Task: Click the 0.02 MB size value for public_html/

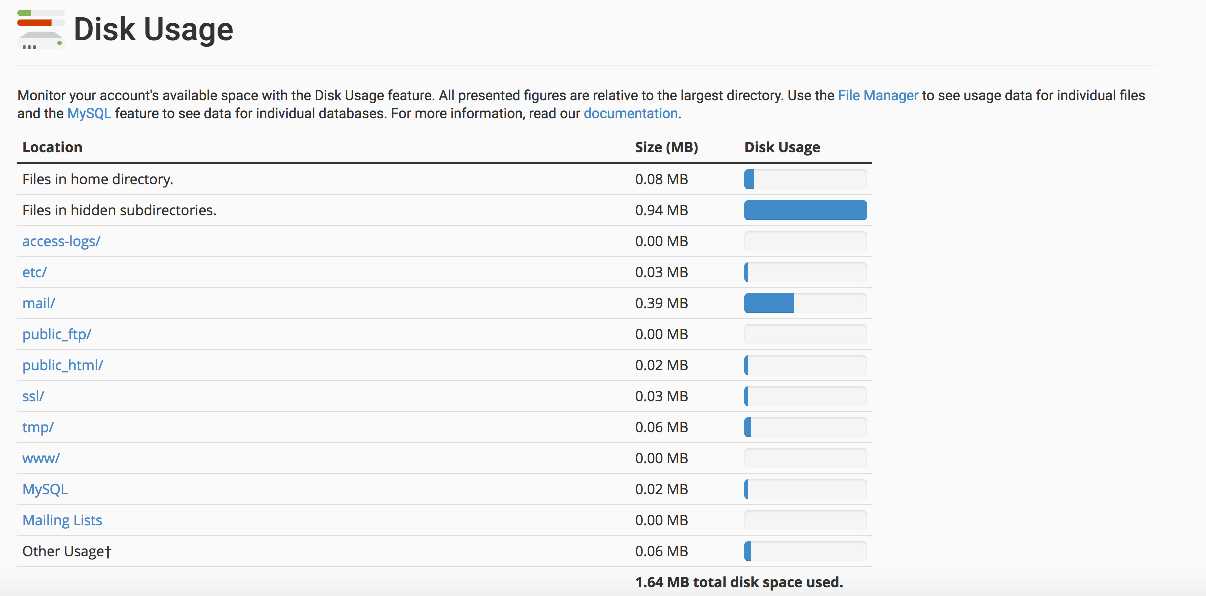Action: click(x=661, y=365)
